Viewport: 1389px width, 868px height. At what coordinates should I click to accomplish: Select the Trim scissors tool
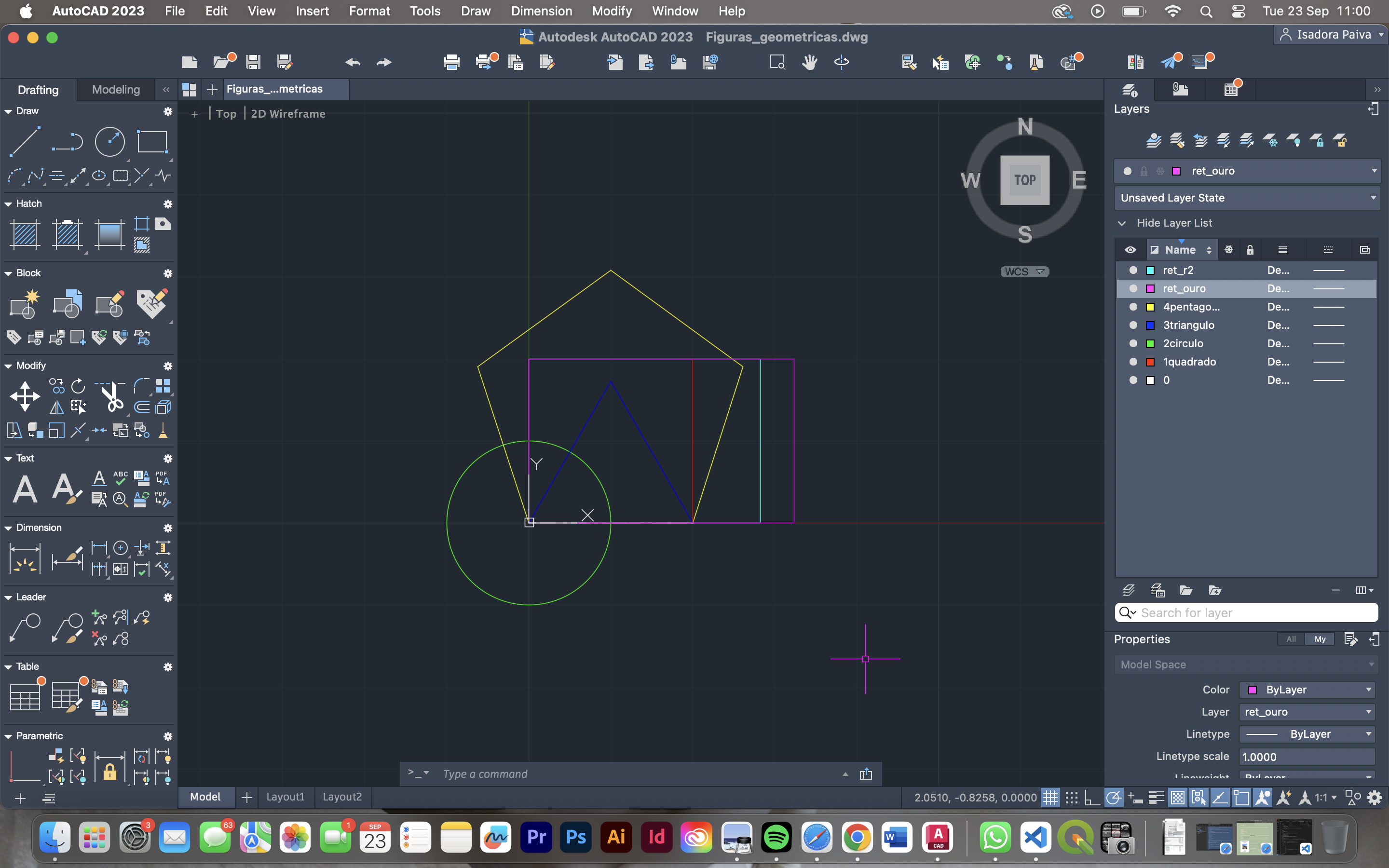111,397
